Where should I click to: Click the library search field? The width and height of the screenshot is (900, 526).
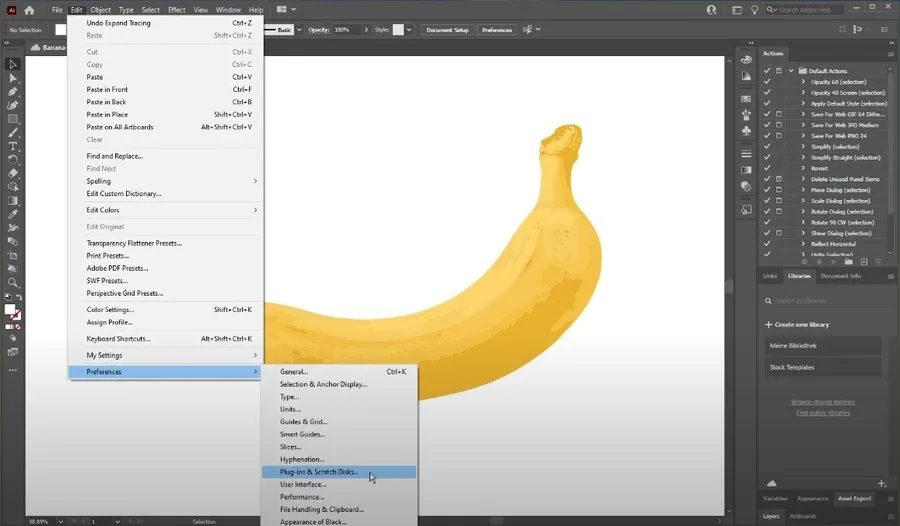point(823,301)
